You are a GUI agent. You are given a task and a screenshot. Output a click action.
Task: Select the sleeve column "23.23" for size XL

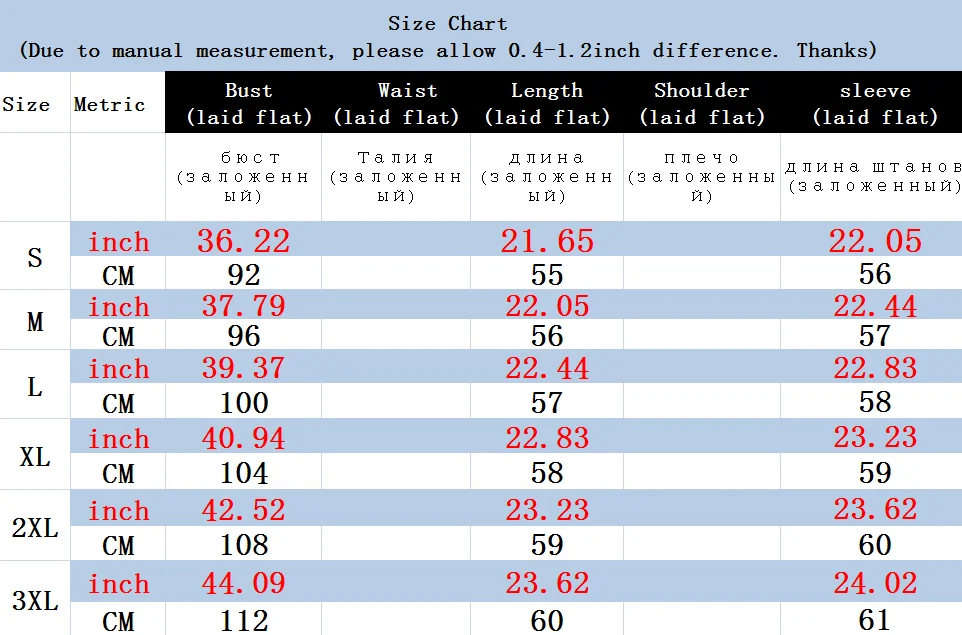(875, 438)
